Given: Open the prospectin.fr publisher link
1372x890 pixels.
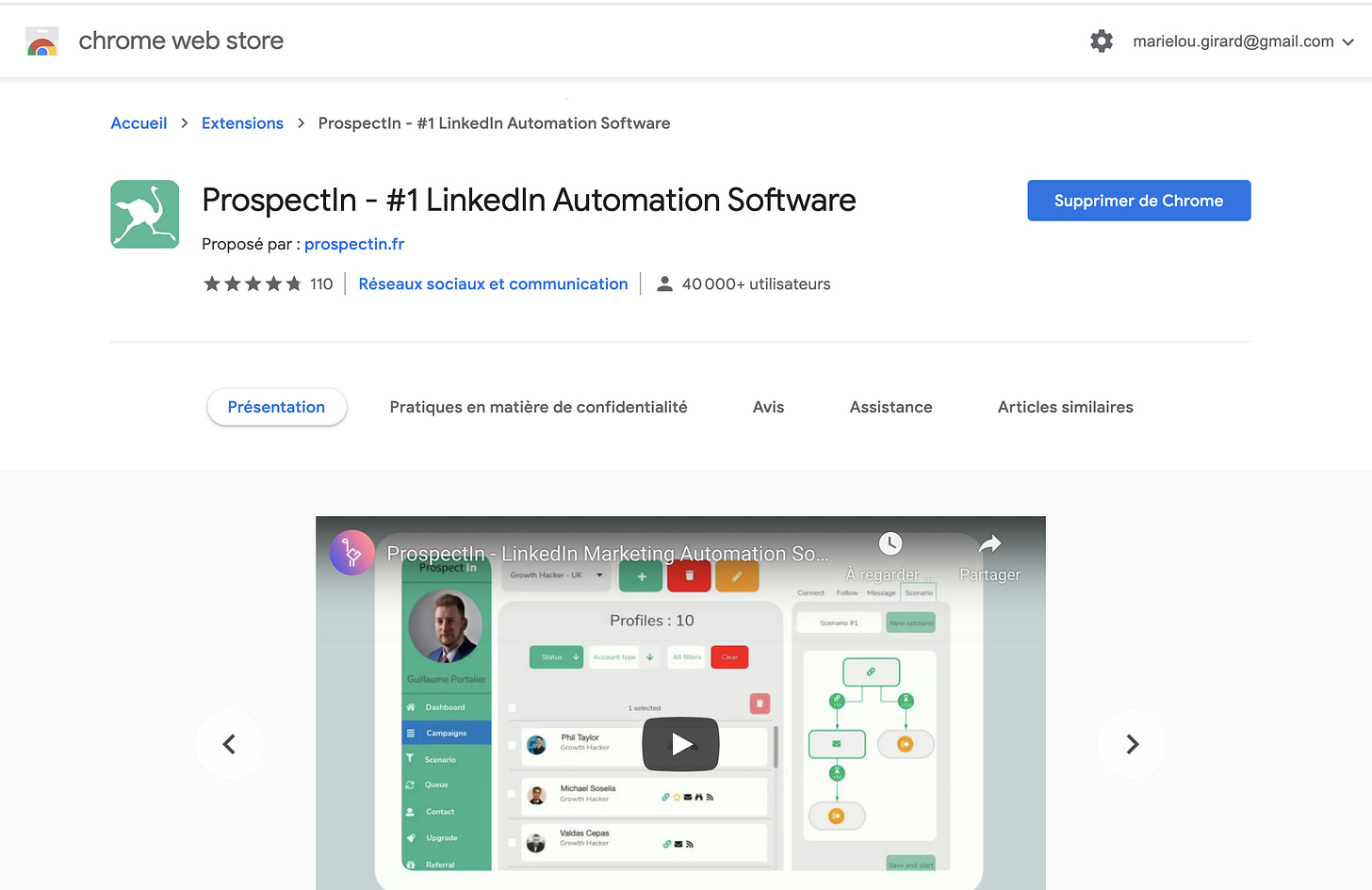Looking at the screenshot, I should point(354,244).
